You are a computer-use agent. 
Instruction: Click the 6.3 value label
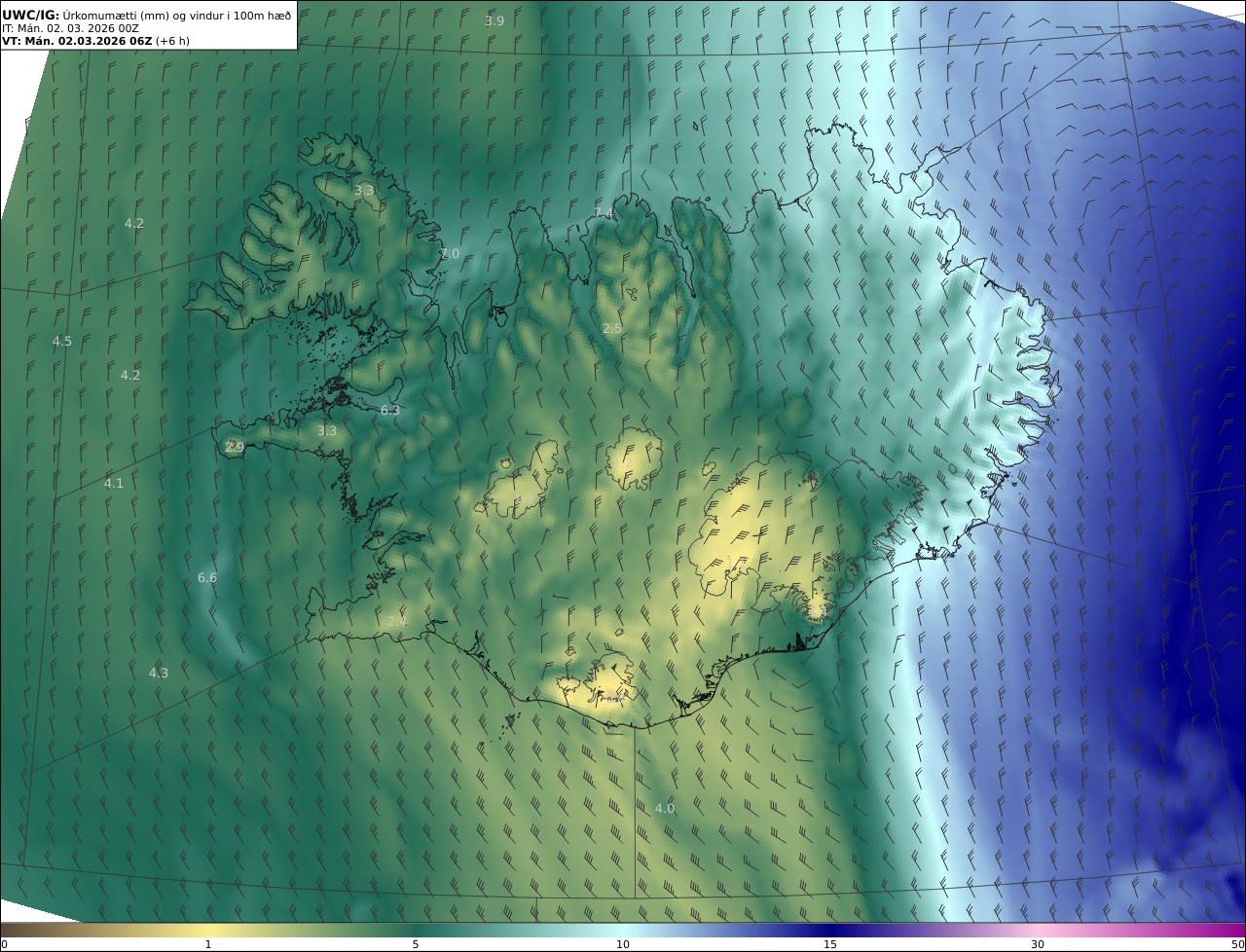[389, 411]
